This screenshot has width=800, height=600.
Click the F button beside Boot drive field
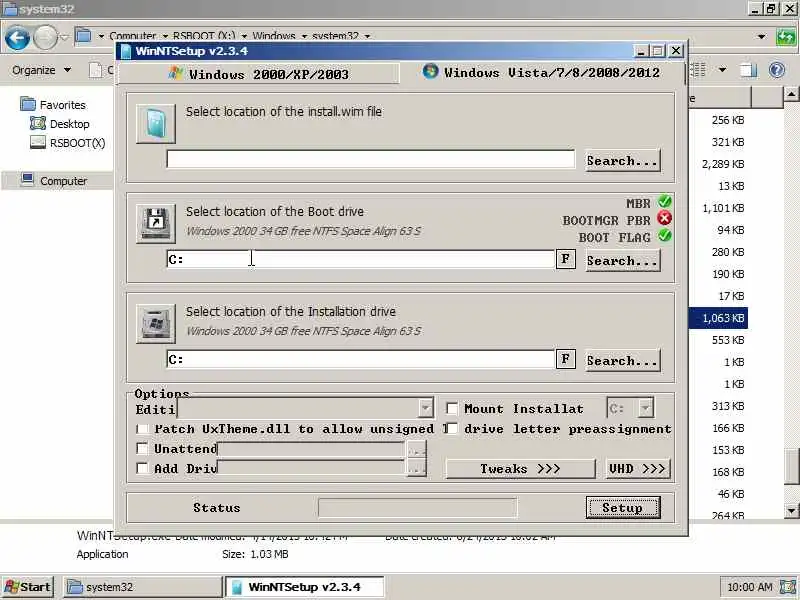[565, 259]
